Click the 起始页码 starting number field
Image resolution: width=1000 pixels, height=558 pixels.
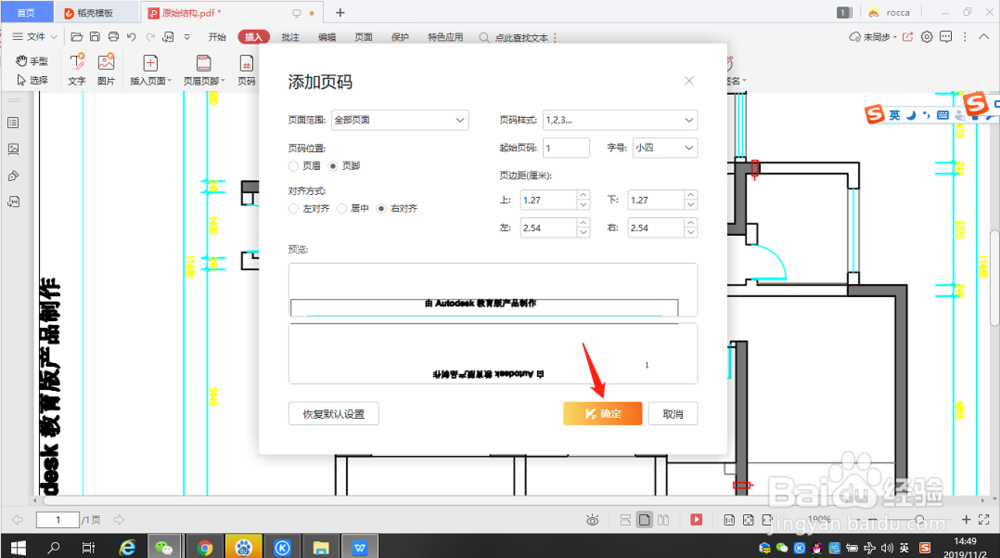point(566,148)
